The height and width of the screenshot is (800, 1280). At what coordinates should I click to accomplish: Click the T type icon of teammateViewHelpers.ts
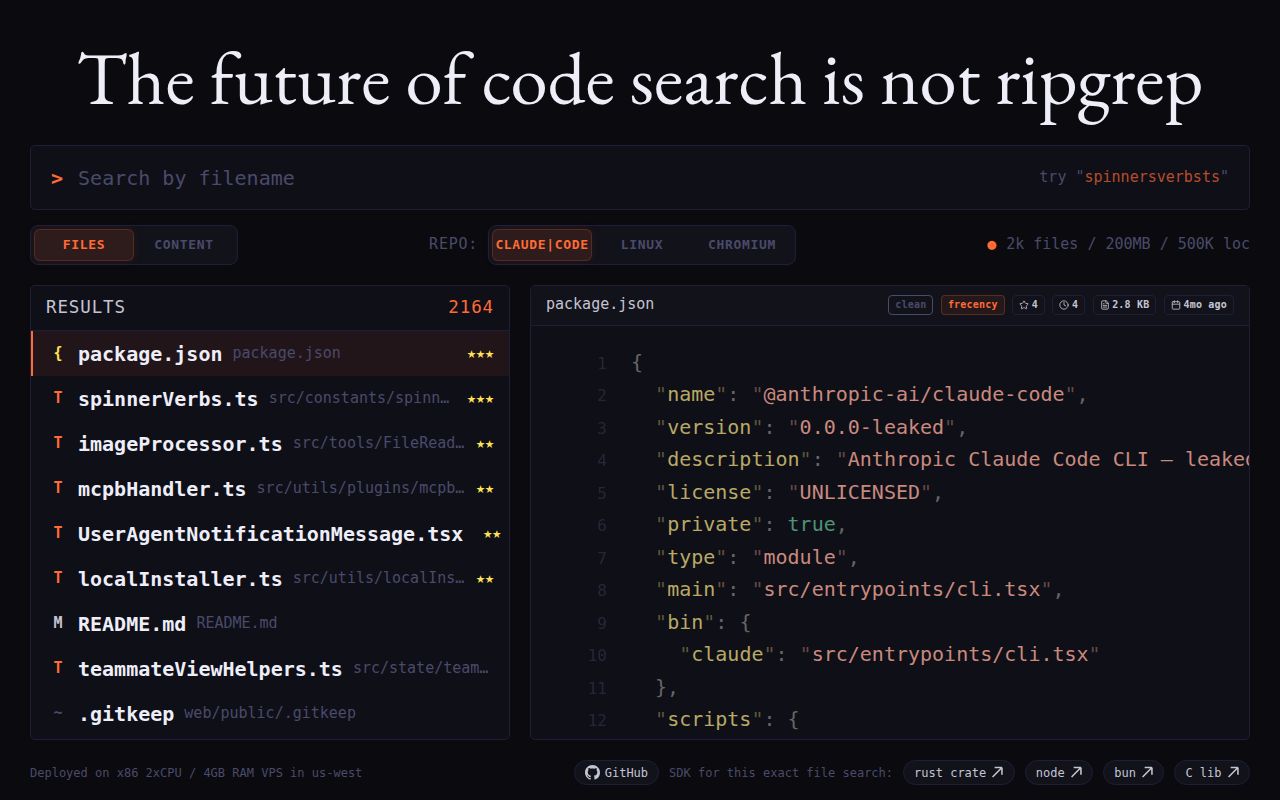tap(58, 668)
